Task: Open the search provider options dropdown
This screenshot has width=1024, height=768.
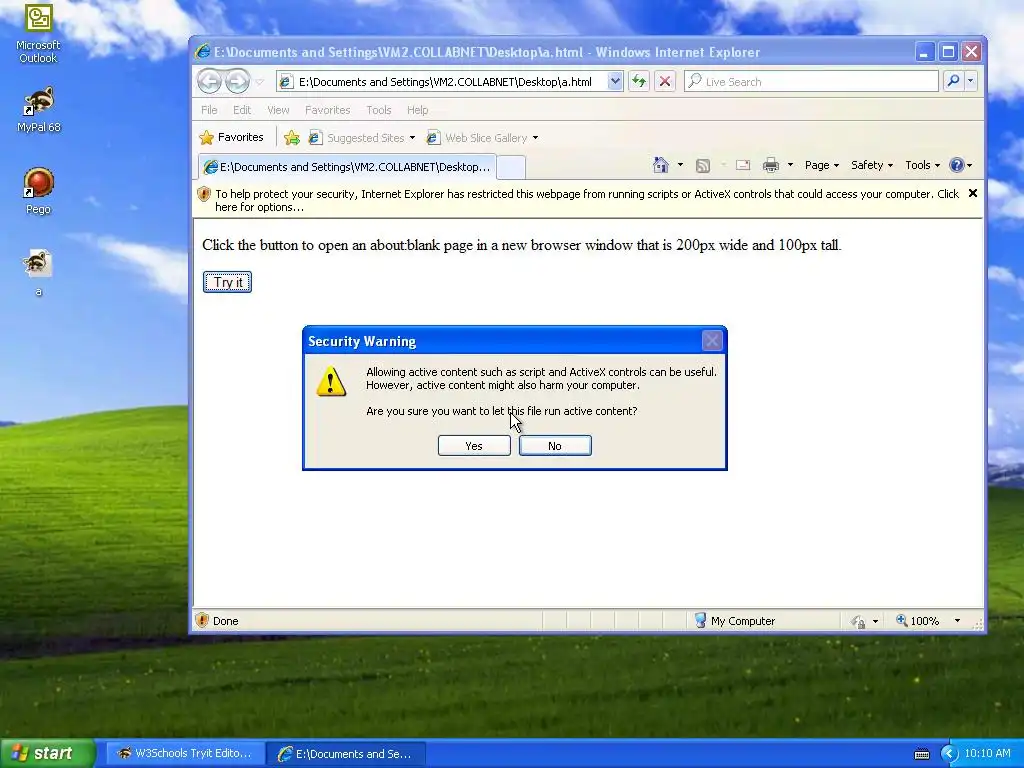Action: 970,81
